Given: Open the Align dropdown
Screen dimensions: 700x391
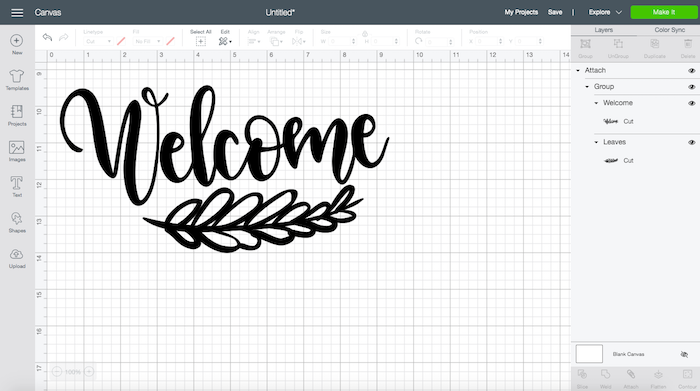Looking at the screenshot, I should pyautogui.click(x=254, y=42).
